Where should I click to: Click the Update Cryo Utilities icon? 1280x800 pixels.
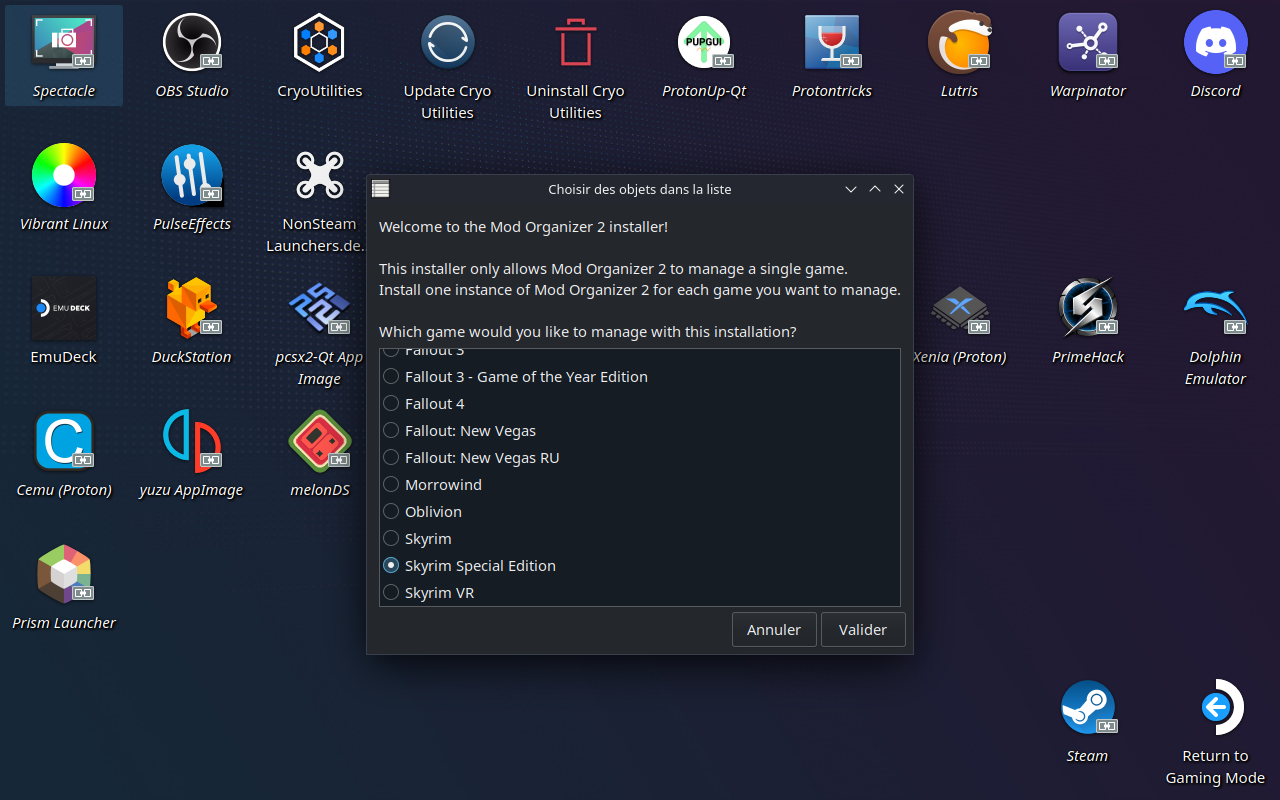[x=448, y=42]
